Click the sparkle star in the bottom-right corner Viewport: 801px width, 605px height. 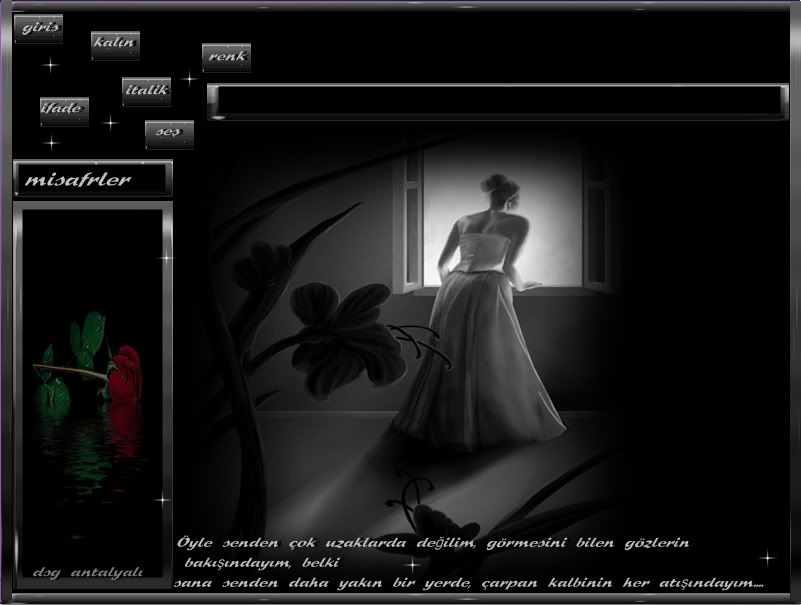(767, 557)
